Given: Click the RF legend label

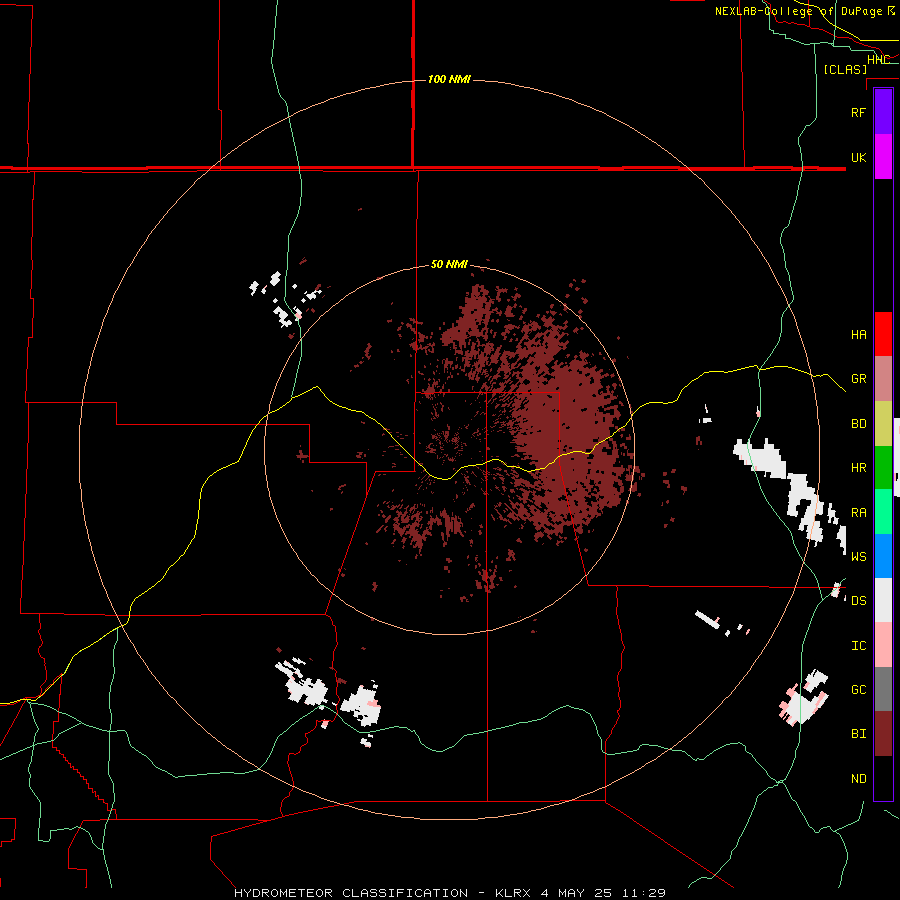Looking at the screenshot, I should (x=858, y=112).
